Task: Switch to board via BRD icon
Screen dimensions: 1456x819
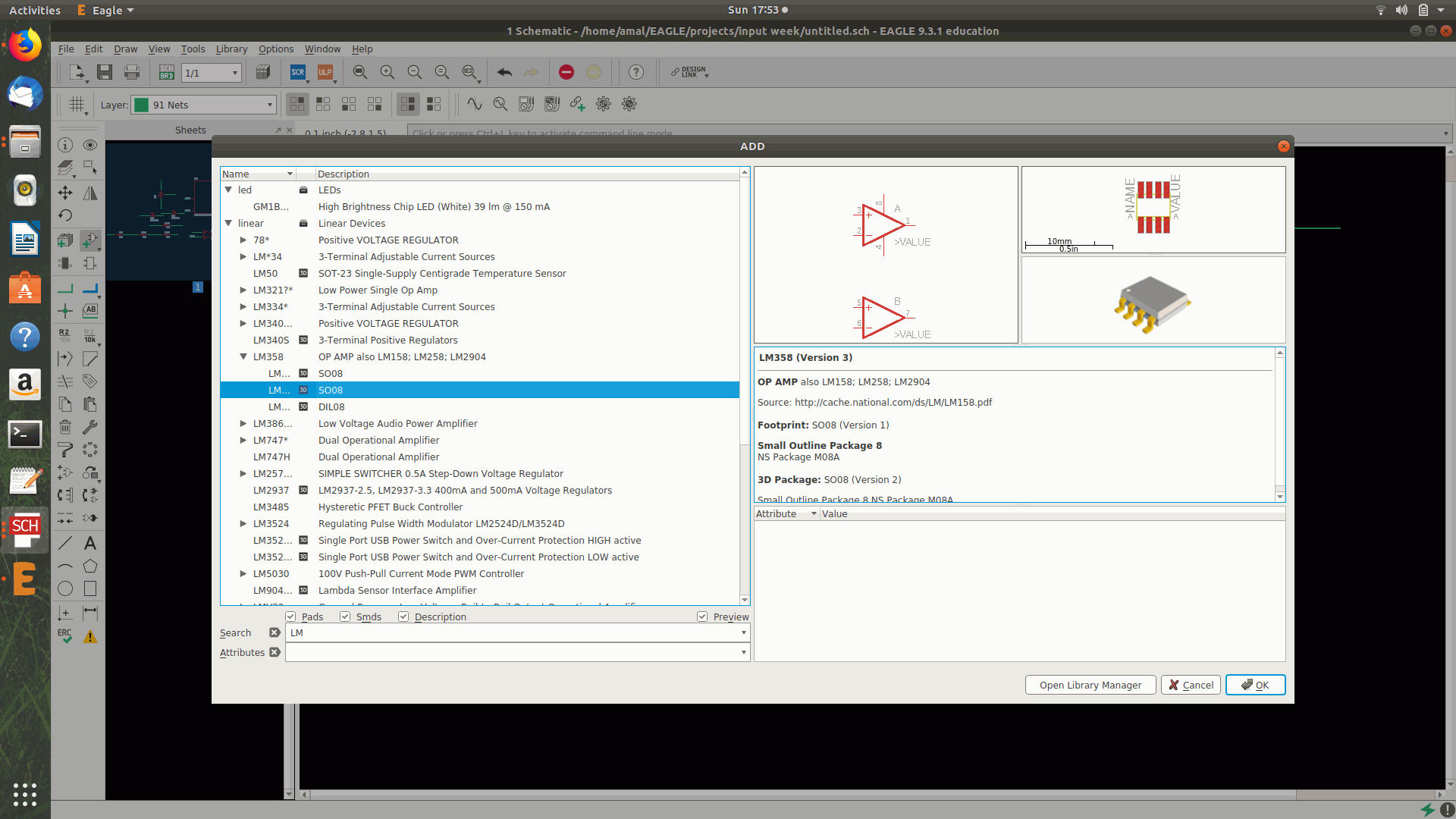Action: point(167,72)
